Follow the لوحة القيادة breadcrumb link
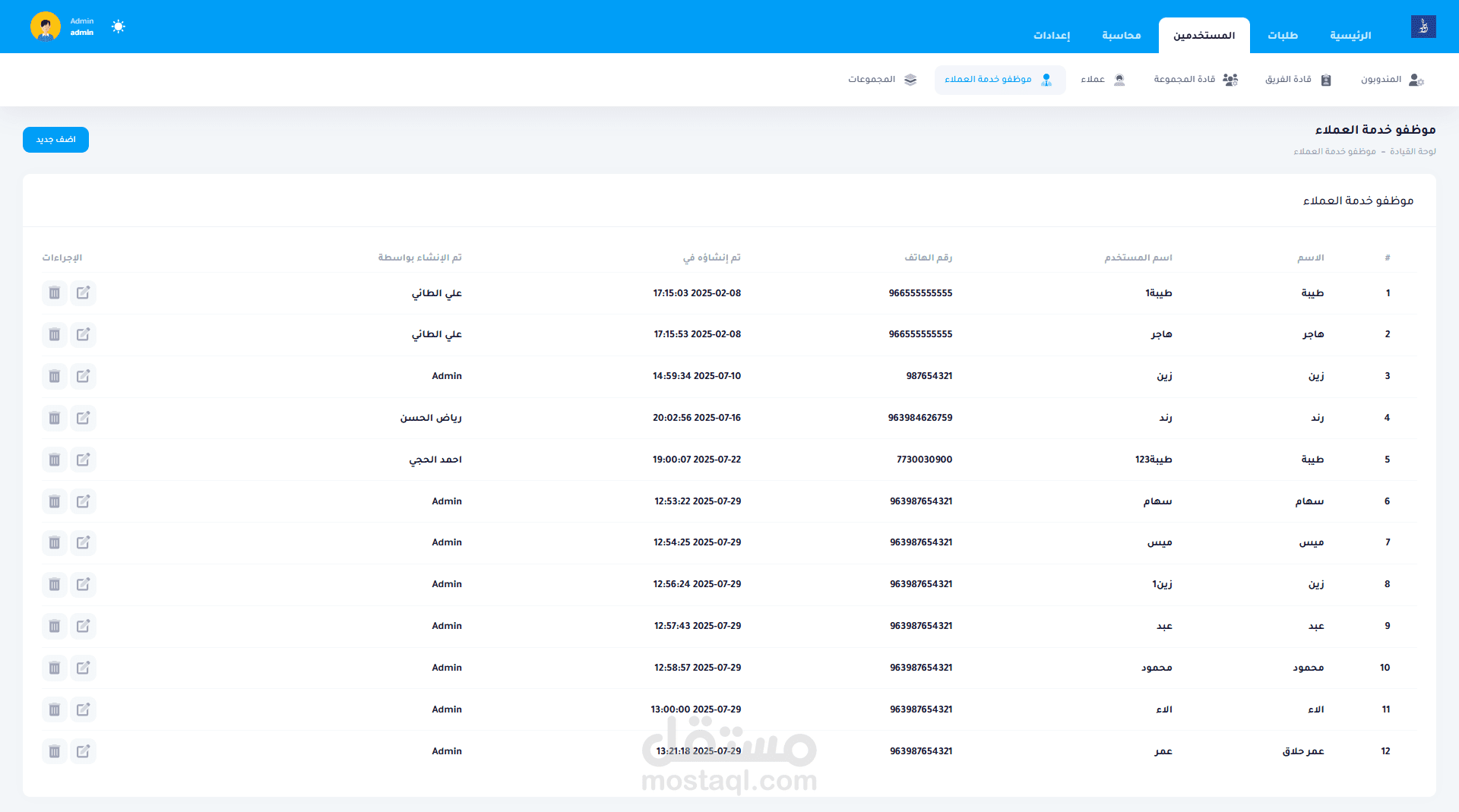Image resolution: width=1459 pixels, height=812 pixels. (x=1413, y=152)
